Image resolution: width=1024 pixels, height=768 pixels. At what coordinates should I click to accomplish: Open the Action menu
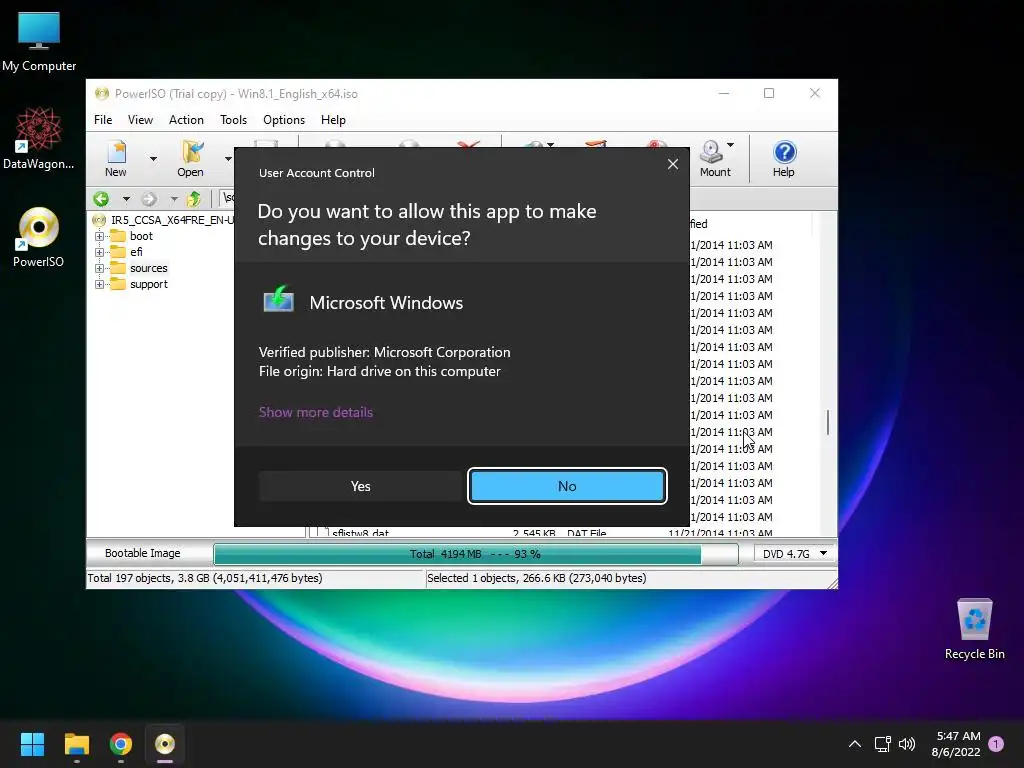(186, 120)
